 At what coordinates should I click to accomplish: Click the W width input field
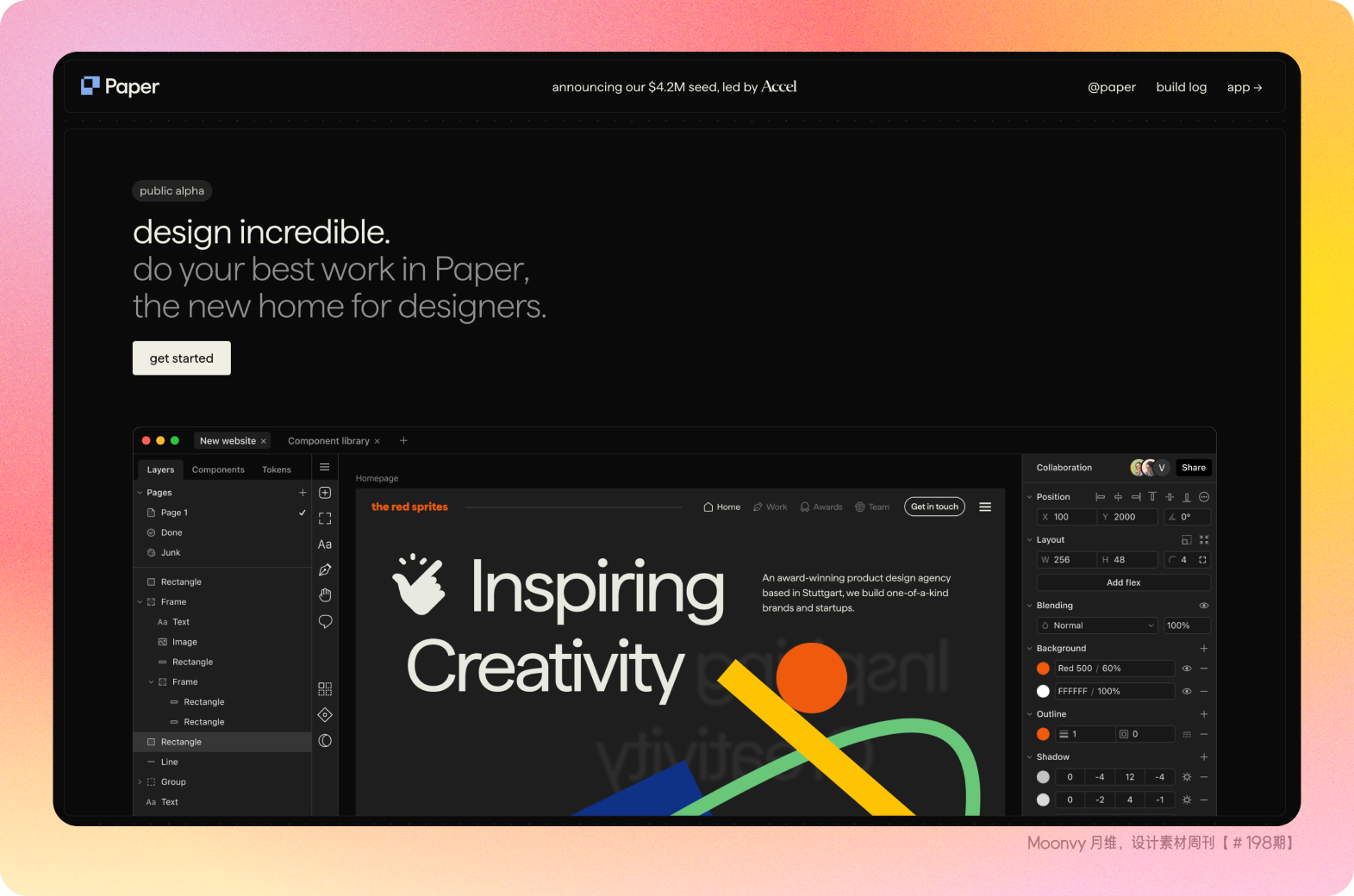(1070, 560)
